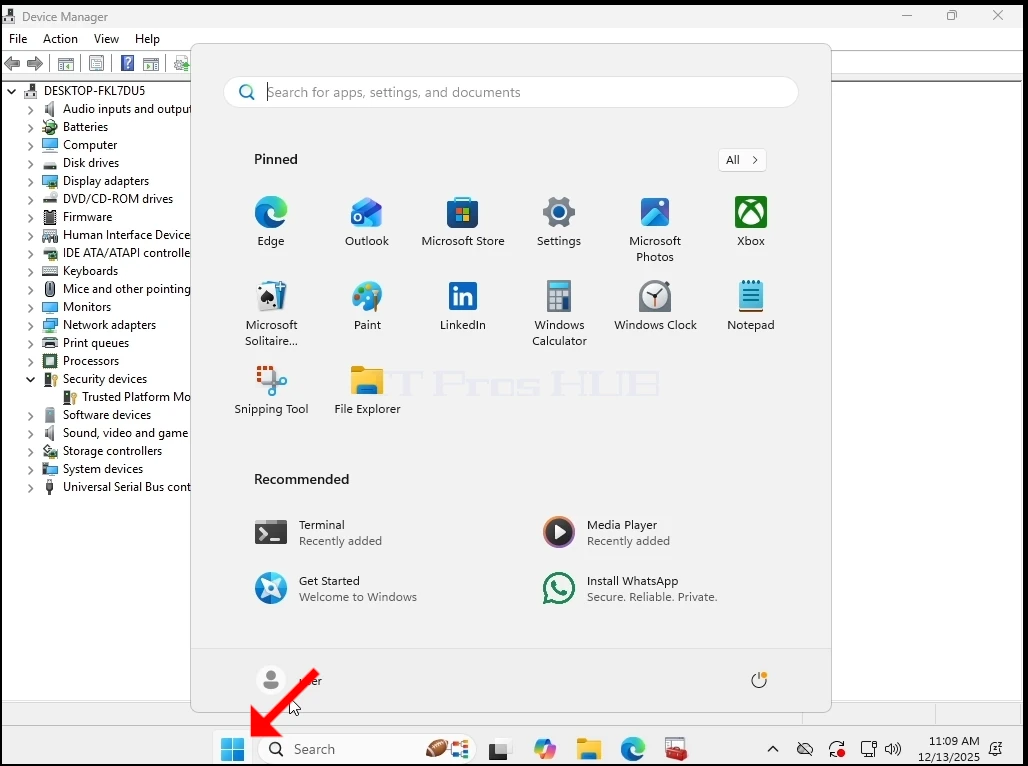Open Settings gear in pinned apps
The image size is (1028, 766).
point(559,222)
